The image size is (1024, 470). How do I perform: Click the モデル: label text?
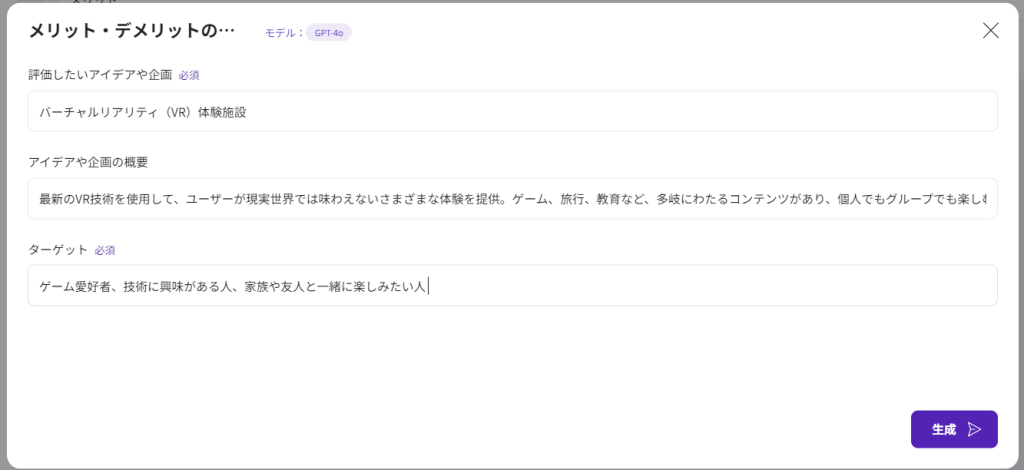tap(284, 32)
